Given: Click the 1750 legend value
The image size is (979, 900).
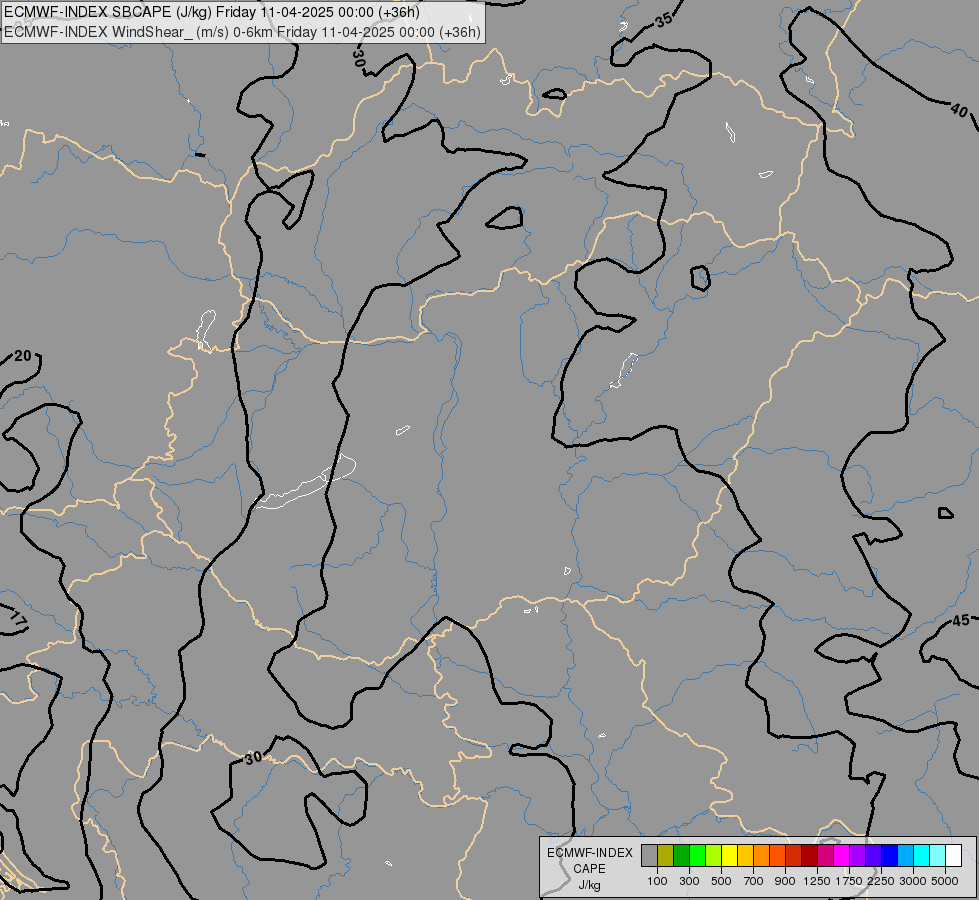Looking at the screenshot, I should pyautogui.click(x=849, y=881).
